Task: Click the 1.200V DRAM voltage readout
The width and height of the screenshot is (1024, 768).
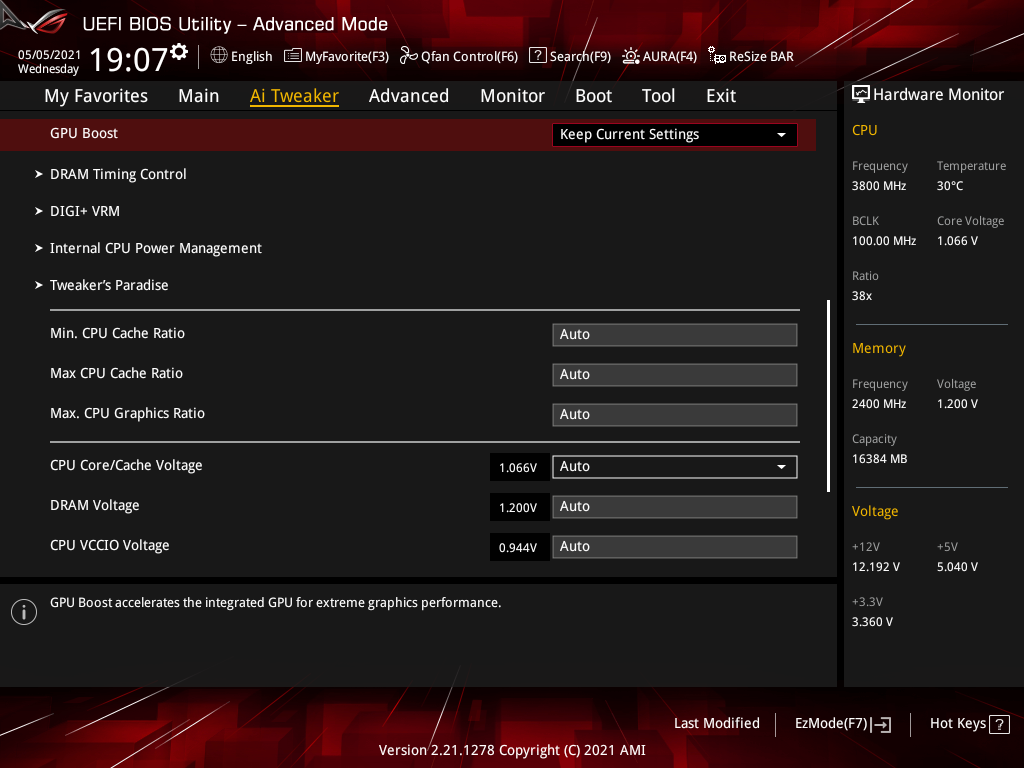Action: (518, 507)
